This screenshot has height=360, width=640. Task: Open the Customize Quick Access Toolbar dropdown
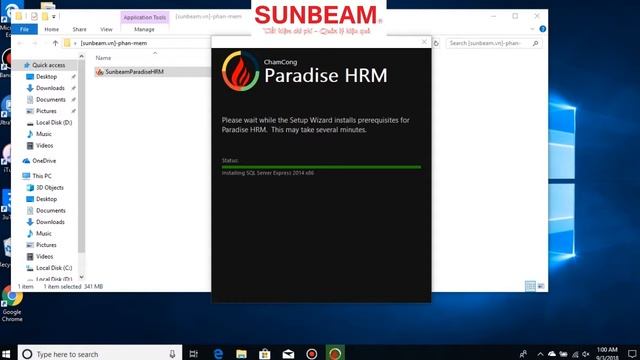[54, 17]
